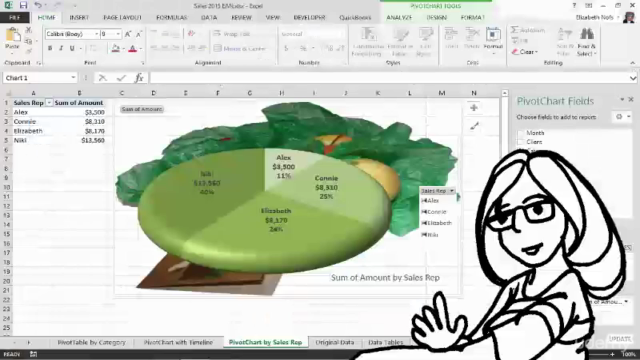Image resolution: width=640 pixels, height=360 pixels.
Task: Open the Name Box dropdown arrow
Action: [73, 78]
